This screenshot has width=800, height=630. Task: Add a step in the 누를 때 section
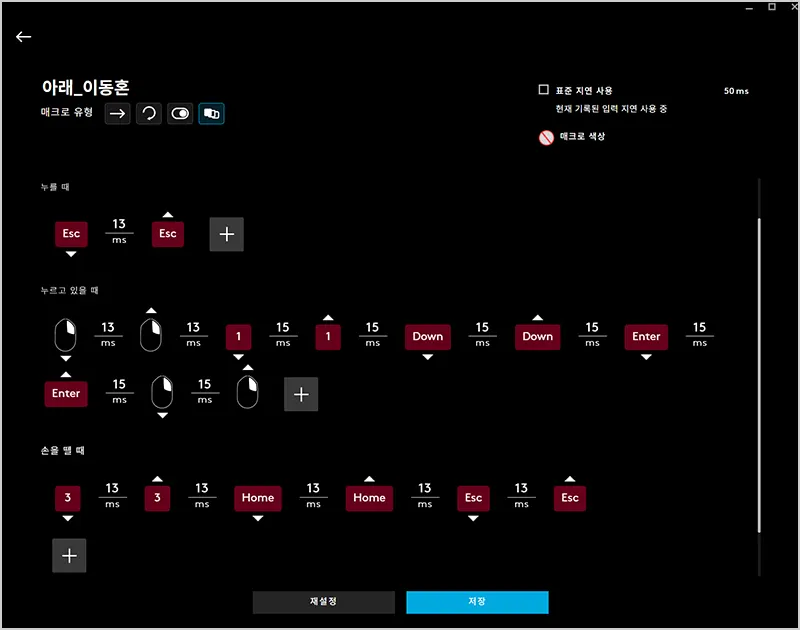tap(226, 234)
